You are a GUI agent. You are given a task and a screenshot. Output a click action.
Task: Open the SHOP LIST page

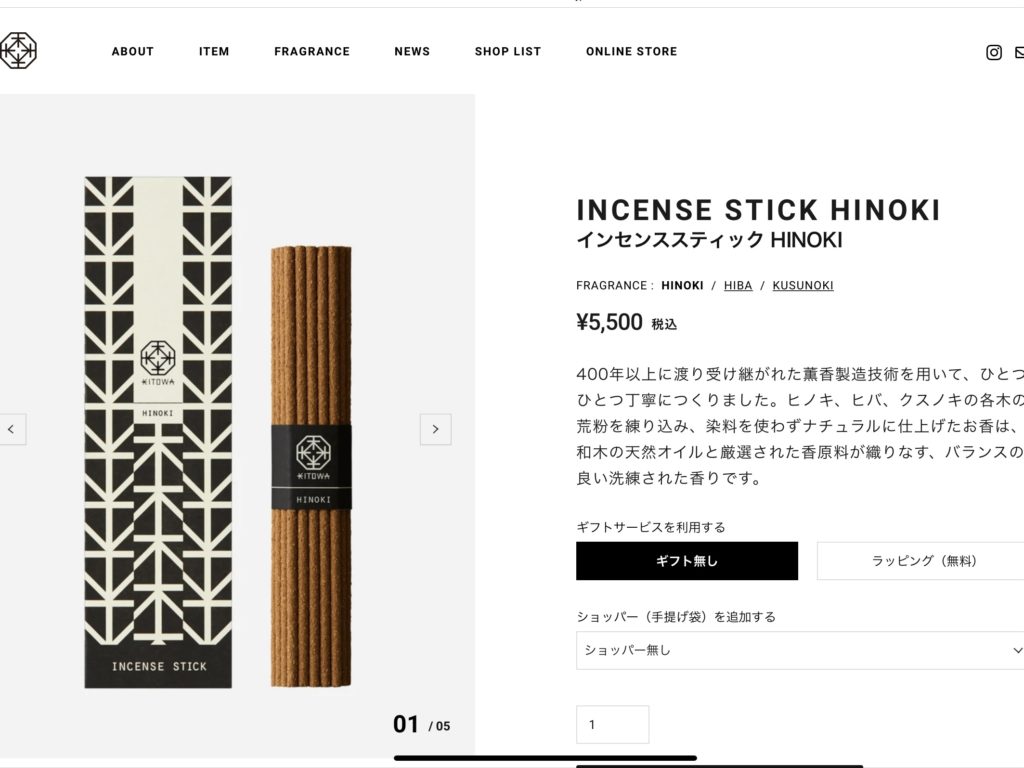508,52
